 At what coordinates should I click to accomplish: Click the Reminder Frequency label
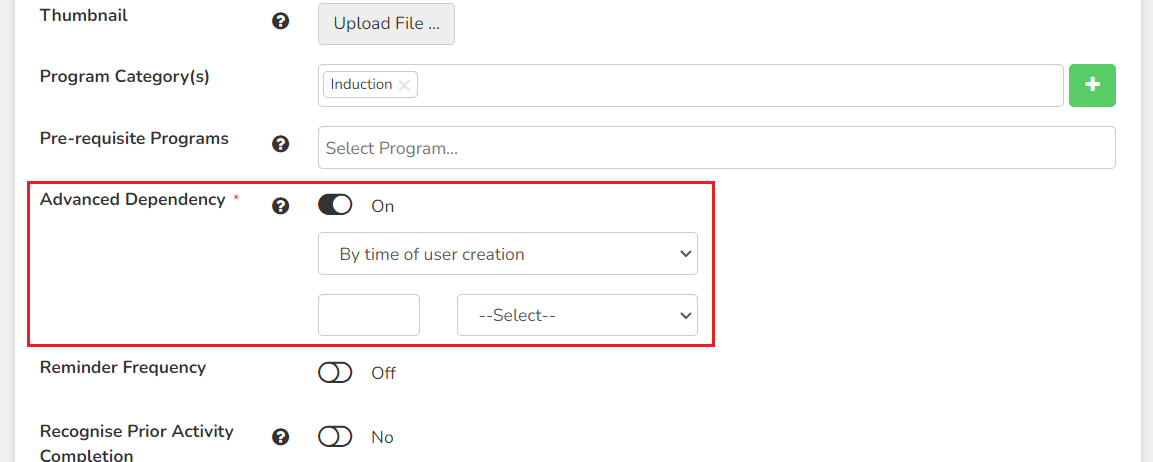coord(123,367)
